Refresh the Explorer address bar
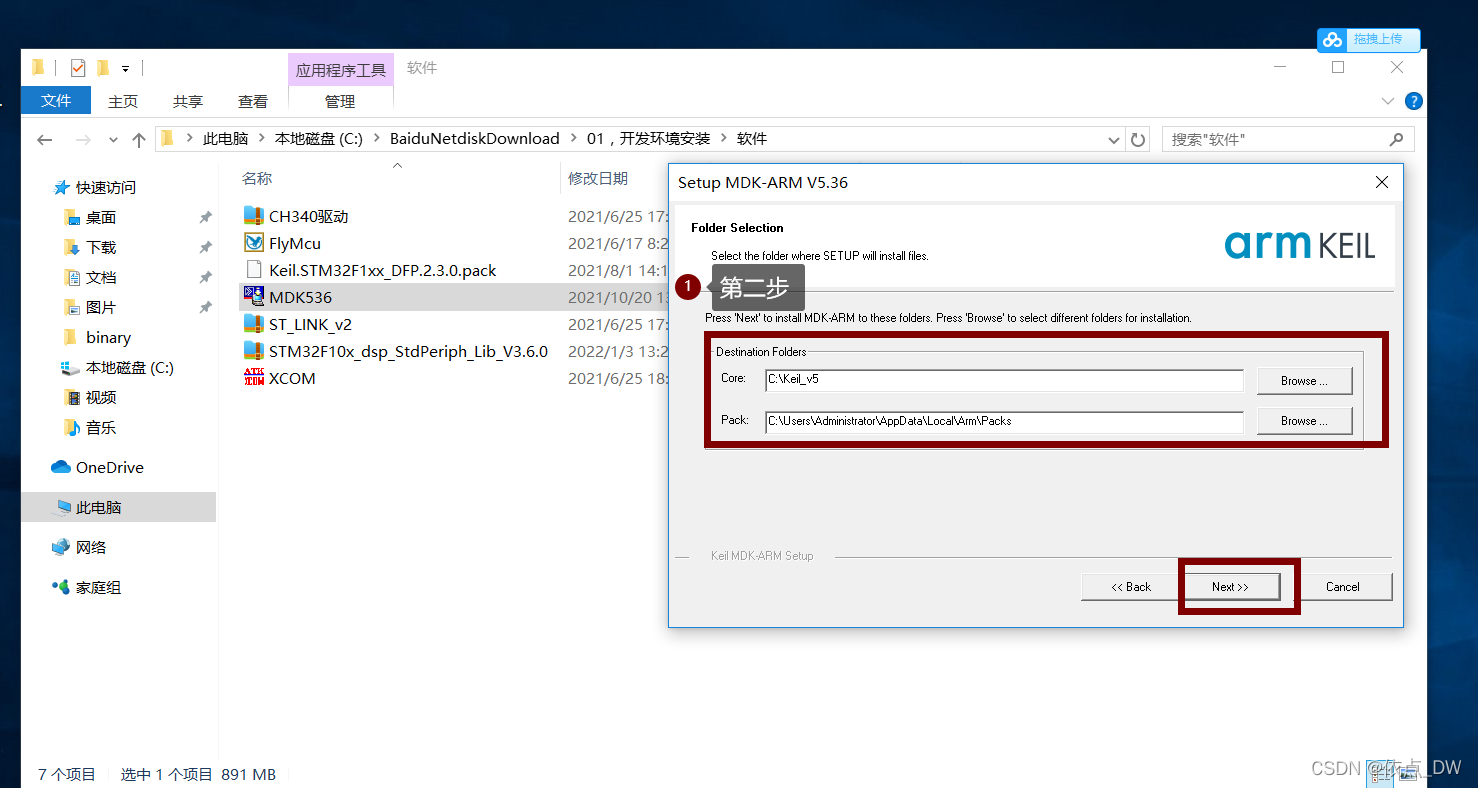This screenshot has height=788, width=1478. click(1138, 139)
